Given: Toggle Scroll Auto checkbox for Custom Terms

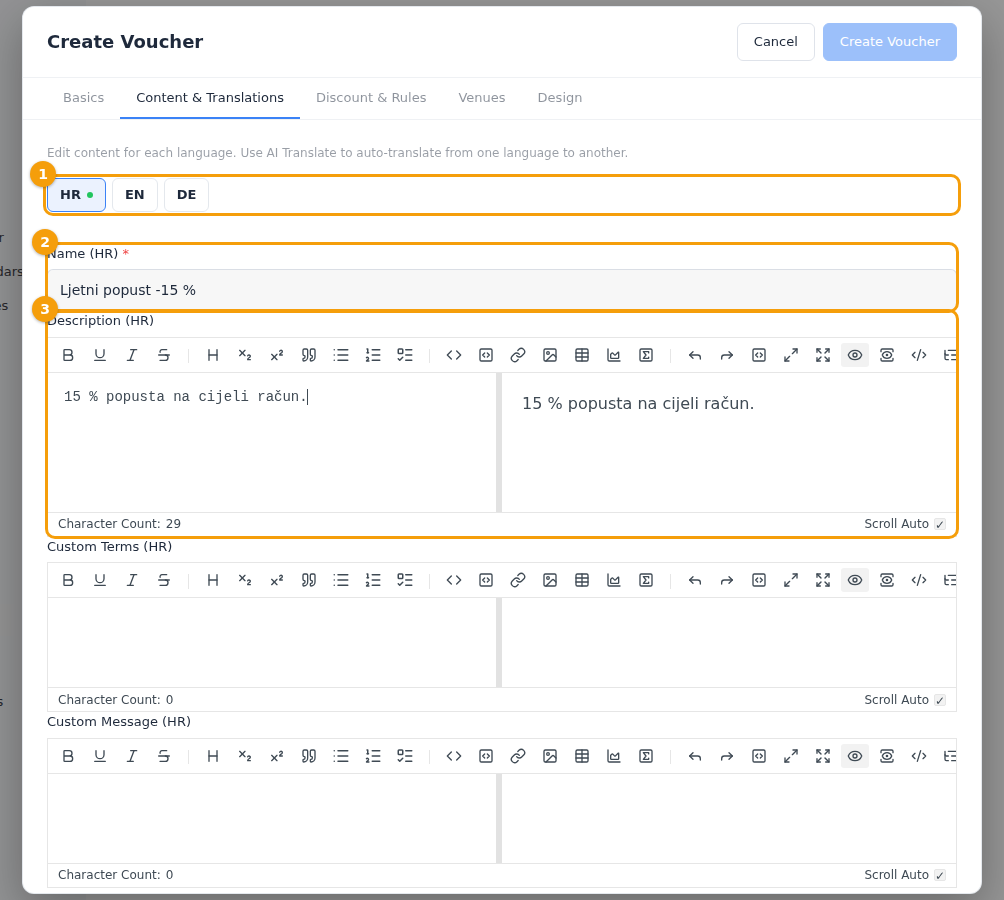Looking at the screenshot, I should 940,700.
